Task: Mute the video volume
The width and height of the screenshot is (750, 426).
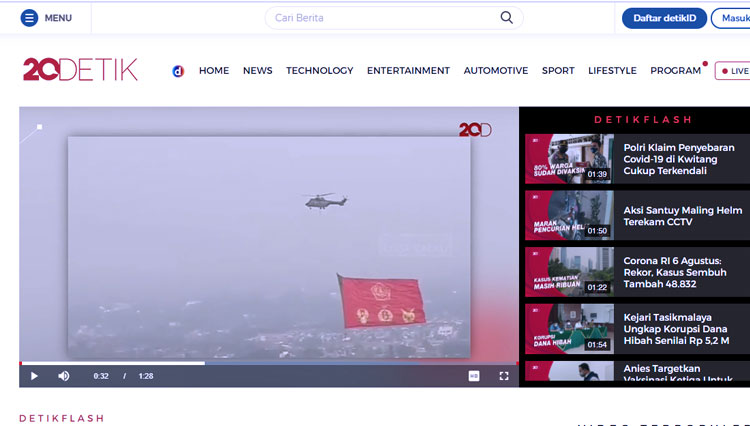Action: point(64,376)
